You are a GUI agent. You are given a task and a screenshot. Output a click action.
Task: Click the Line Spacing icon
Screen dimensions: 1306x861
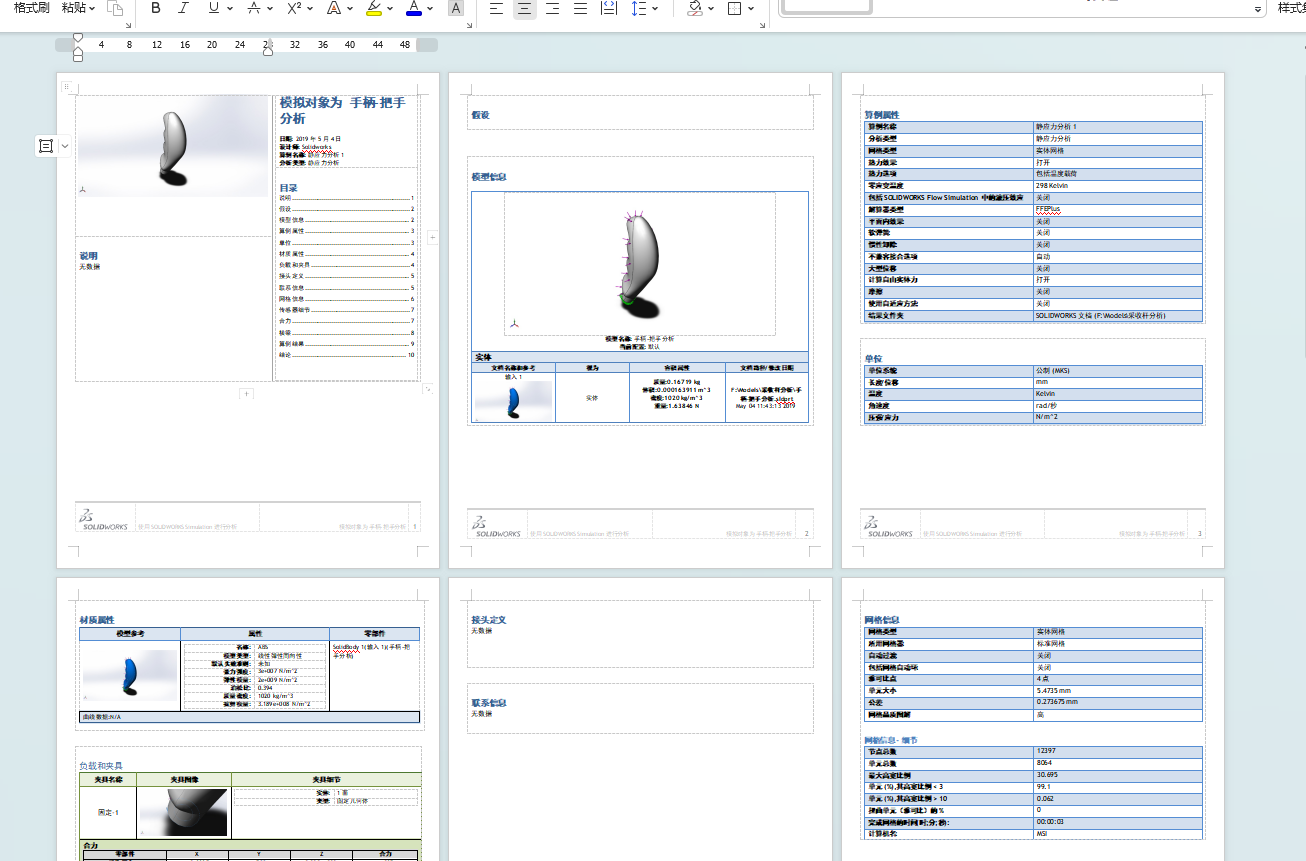pyautogui.click(x=639, y=8)
